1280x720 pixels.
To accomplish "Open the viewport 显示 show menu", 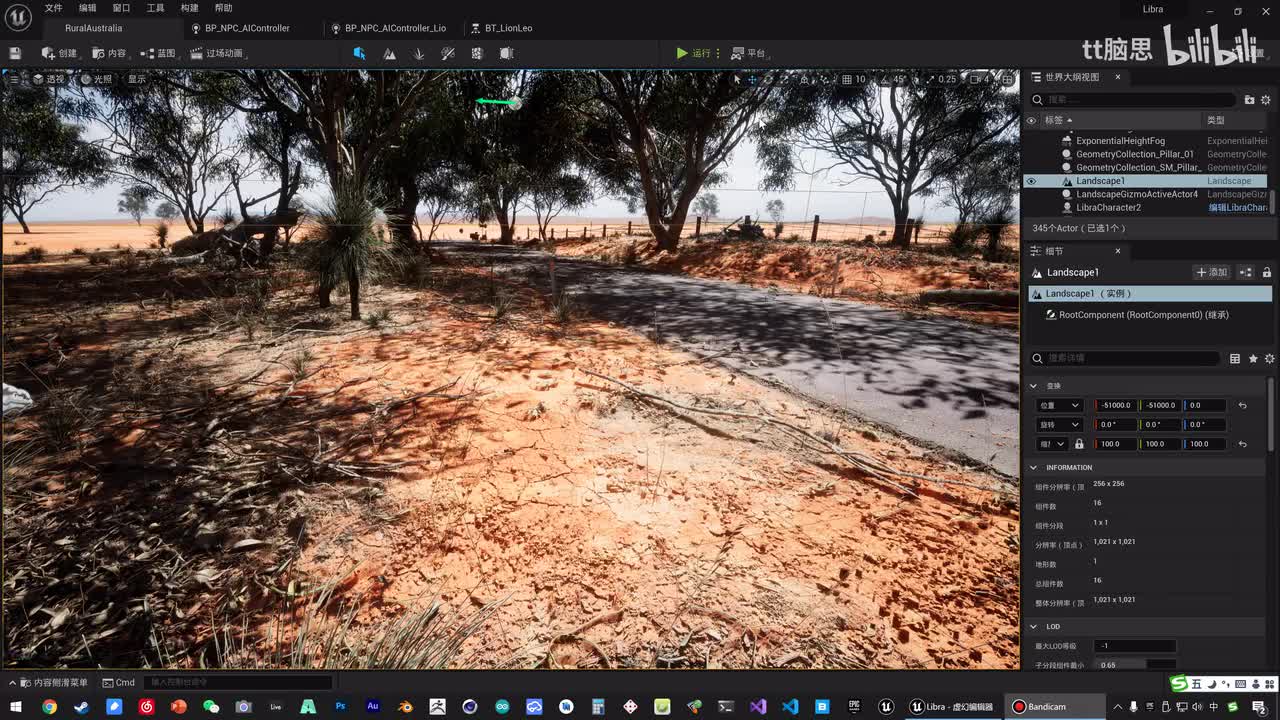I will click(x=136, y=79).
